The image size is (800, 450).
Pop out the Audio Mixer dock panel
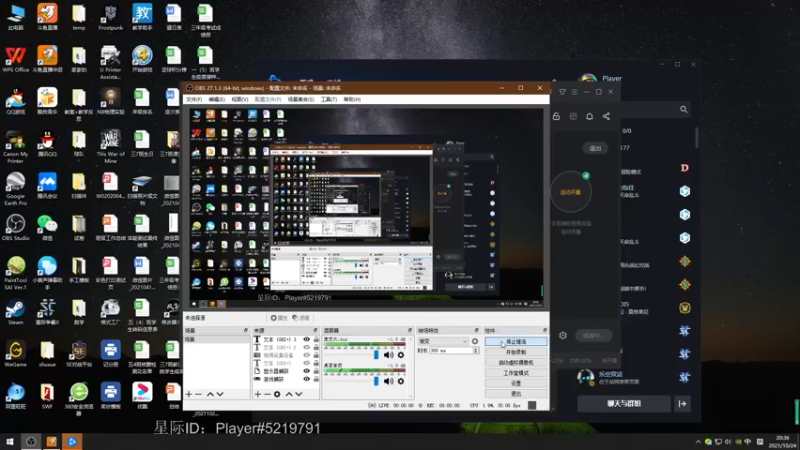410,331
